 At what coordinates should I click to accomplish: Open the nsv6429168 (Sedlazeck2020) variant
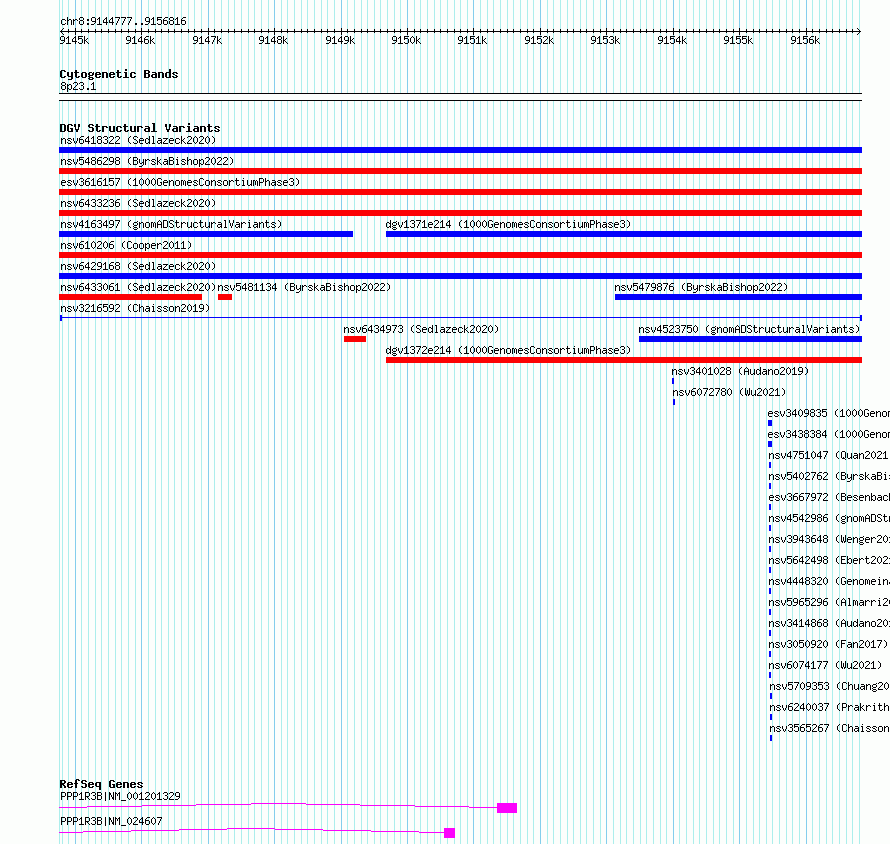(x=138, y=266)
